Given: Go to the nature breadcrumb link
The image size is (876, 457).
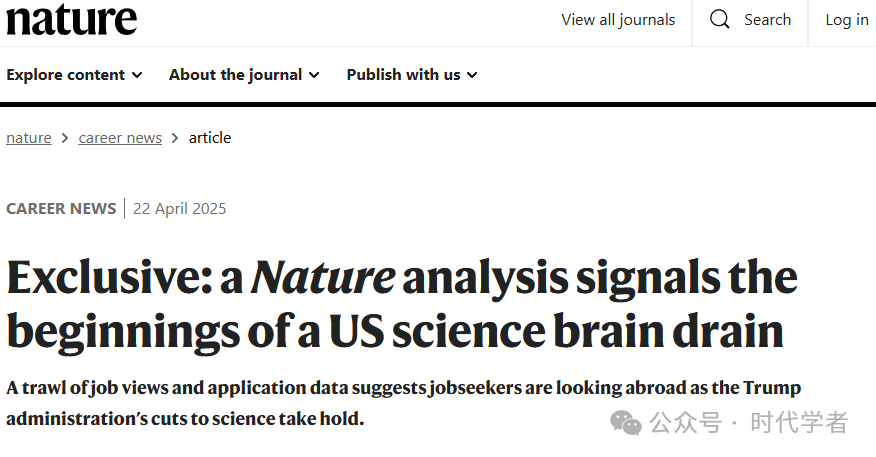Looking at the screenshot, I should coord(28,138).
